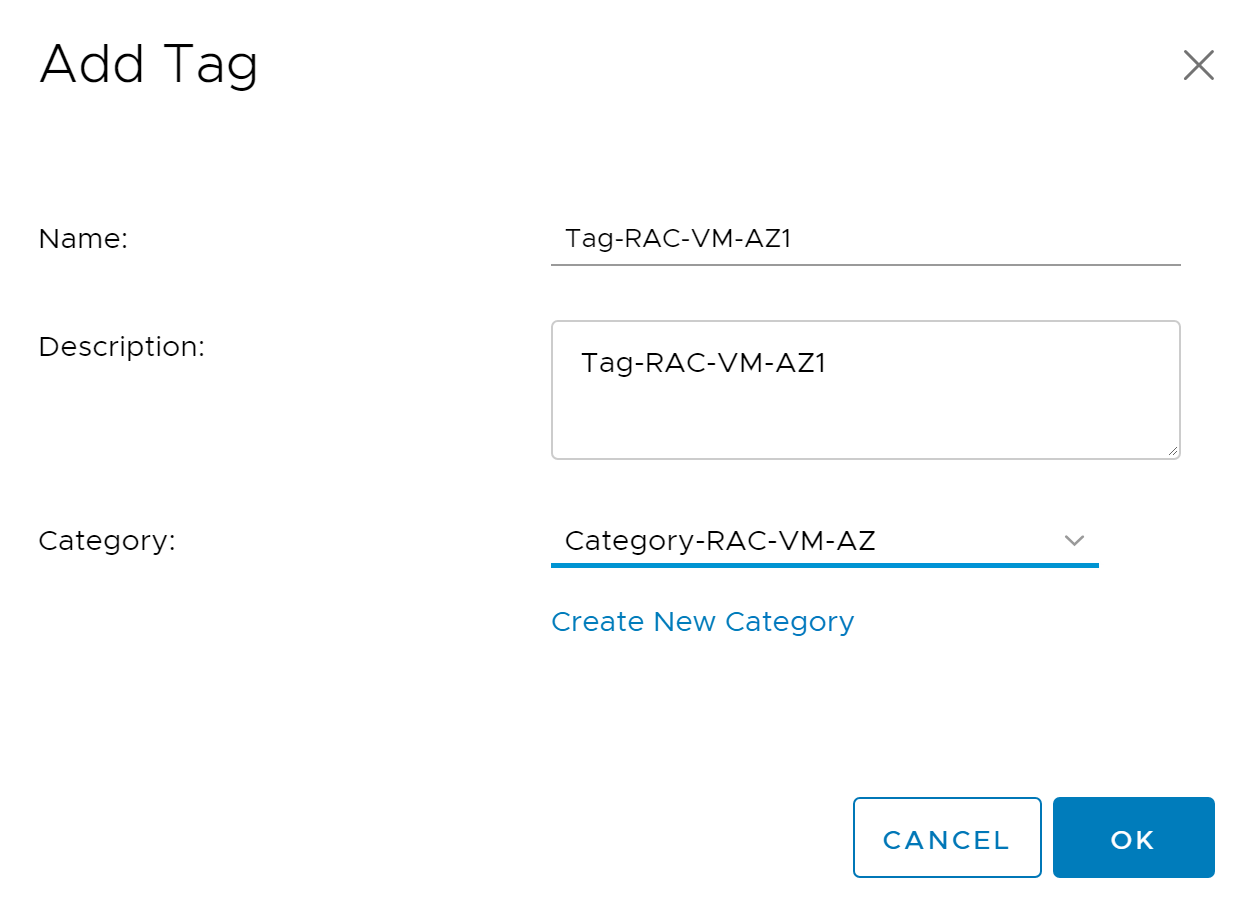Image resolution: width=1255 pixels, height=911 pixels.
Task: Close the Add Tag dialog
Action: [x=1198, y=66]
